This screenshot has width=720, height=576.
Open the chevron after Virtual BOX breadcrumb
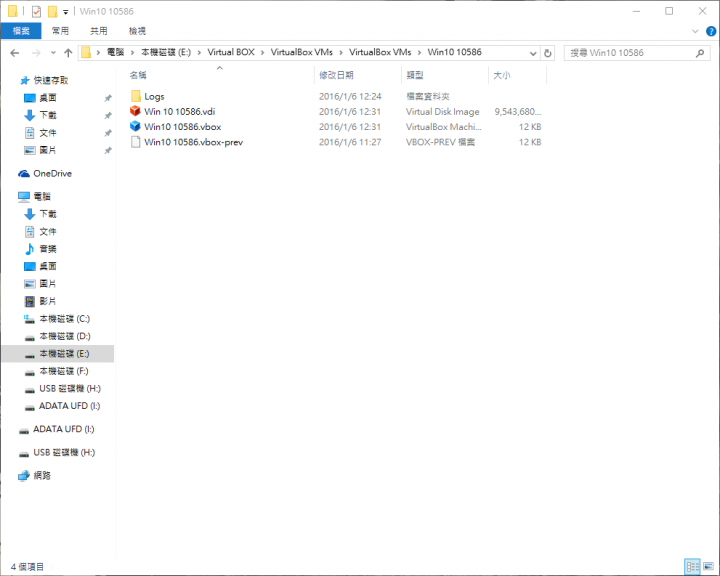(263, 53)
